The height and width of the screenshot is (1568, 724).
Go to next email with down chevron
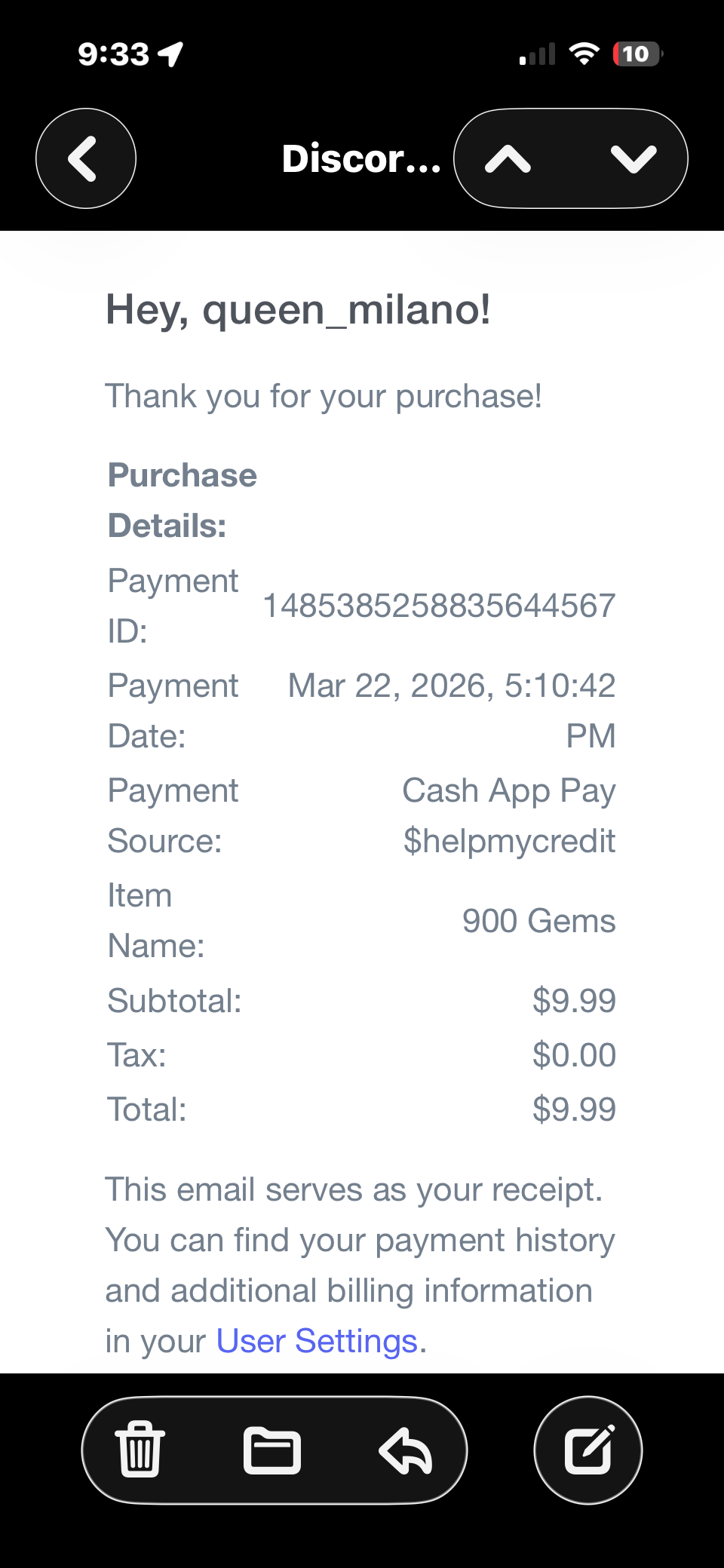coord(633,159)
